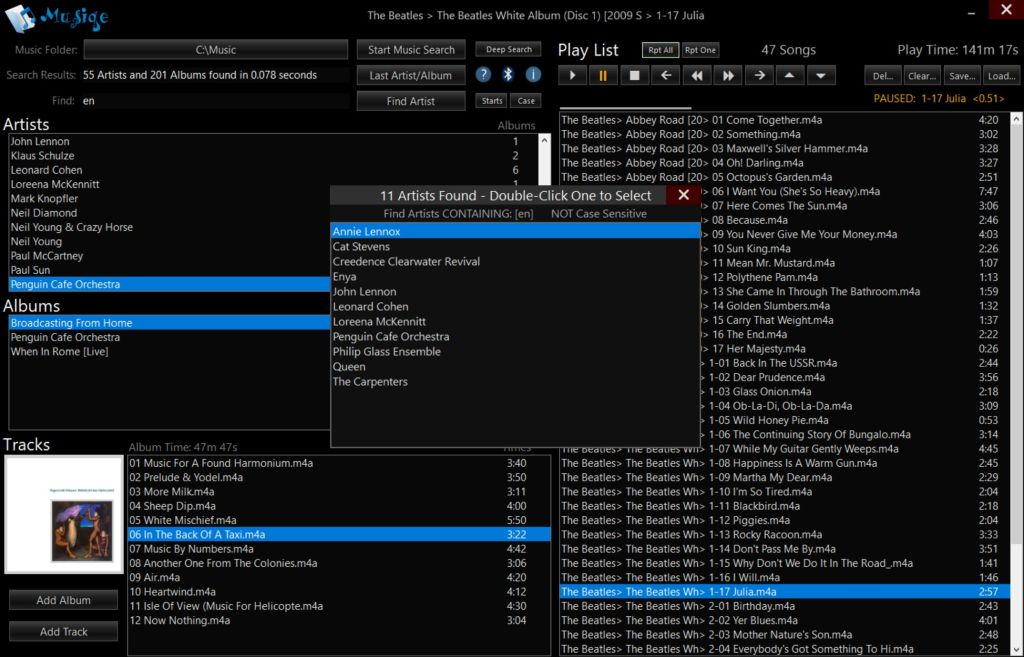Toggle the Rpt All repeat option
Image resolution: width=1024 pixels, height=657 pixels.
click(660, 50)
